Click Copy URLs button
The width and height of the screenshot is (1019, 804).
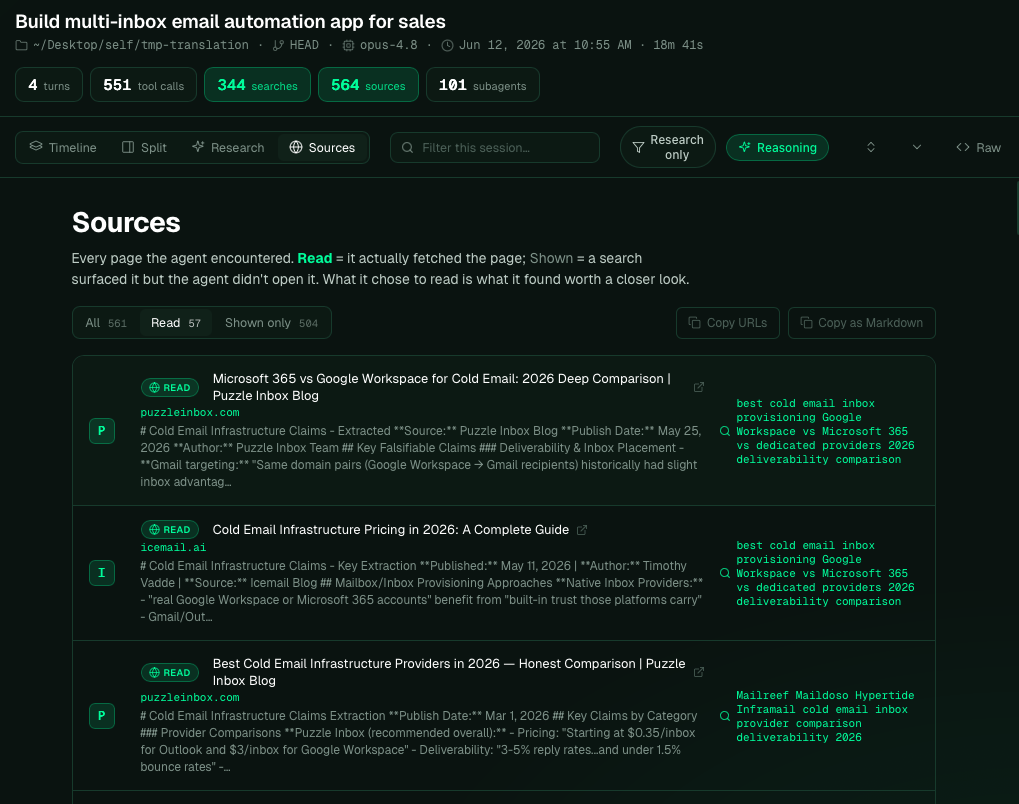[728, 323]
